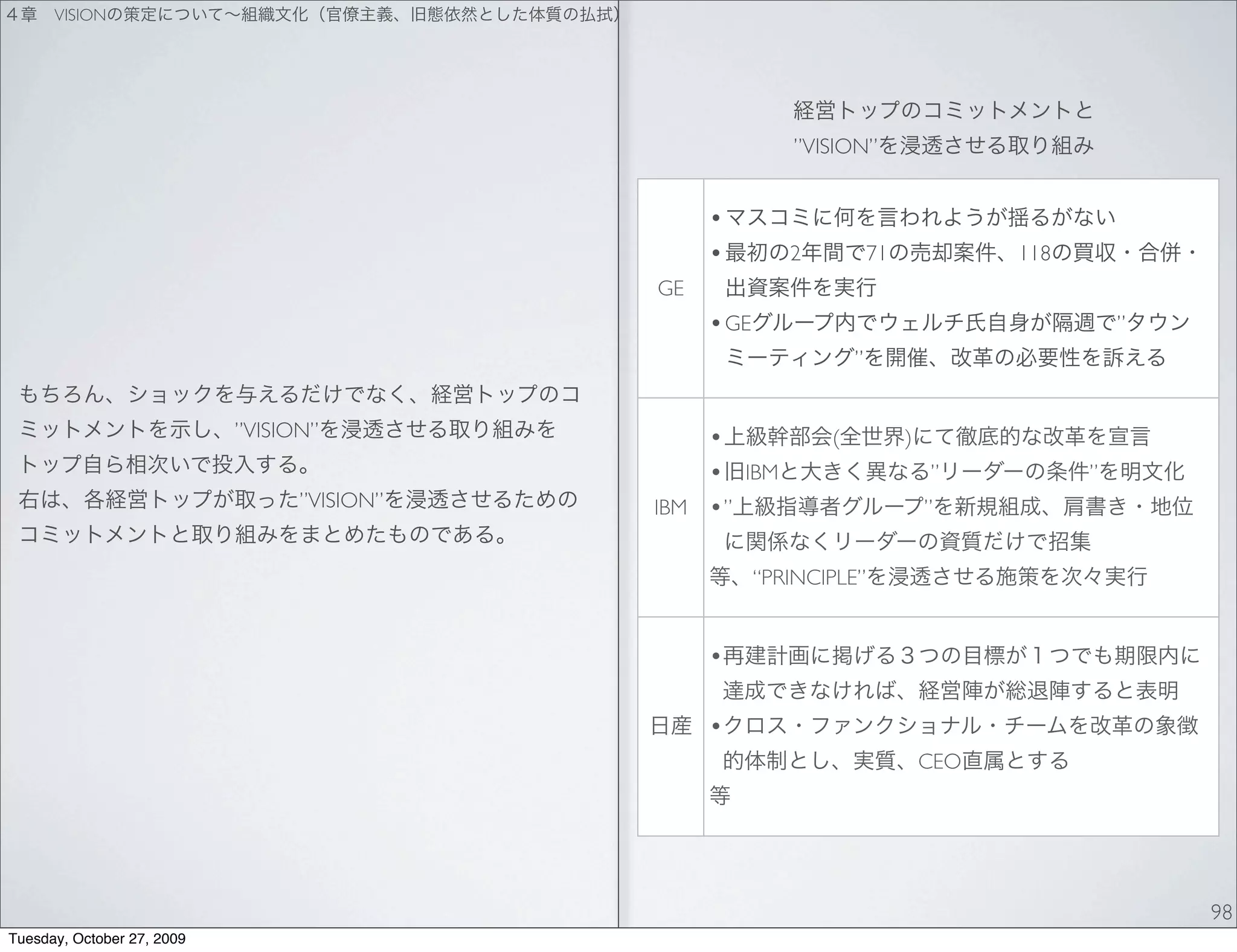Click the left paragraph line starting もちろん、ショックを
The image size is (1237, 952).
(x=299, y=394)
